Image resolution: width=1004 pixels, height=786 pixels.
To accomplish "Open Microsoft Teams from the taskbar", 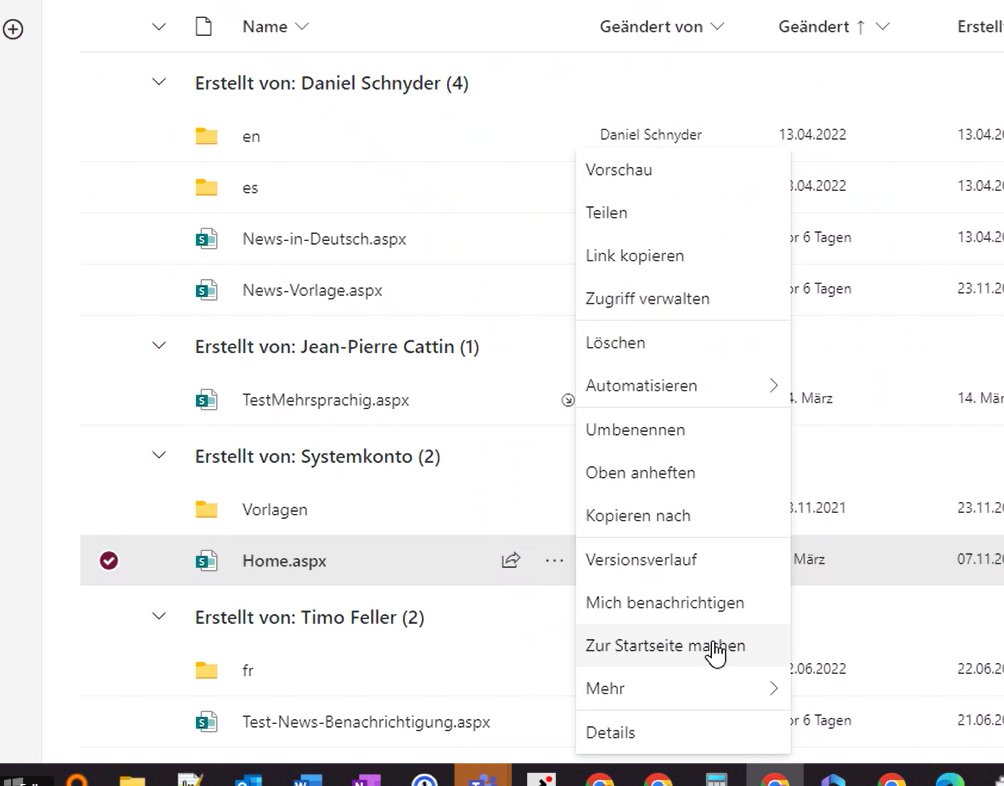I will point(482,776).
